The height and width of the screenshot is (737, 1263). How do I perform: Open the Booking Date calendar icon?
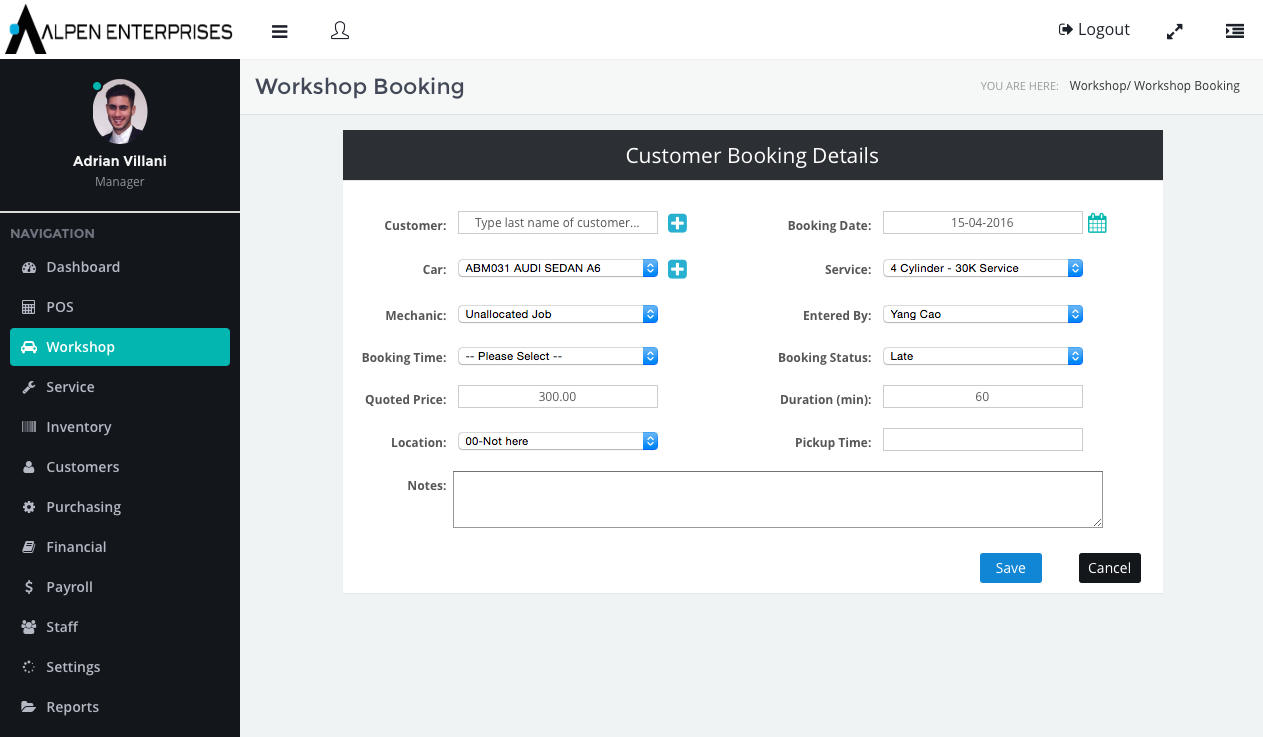tap(1097, 223)
